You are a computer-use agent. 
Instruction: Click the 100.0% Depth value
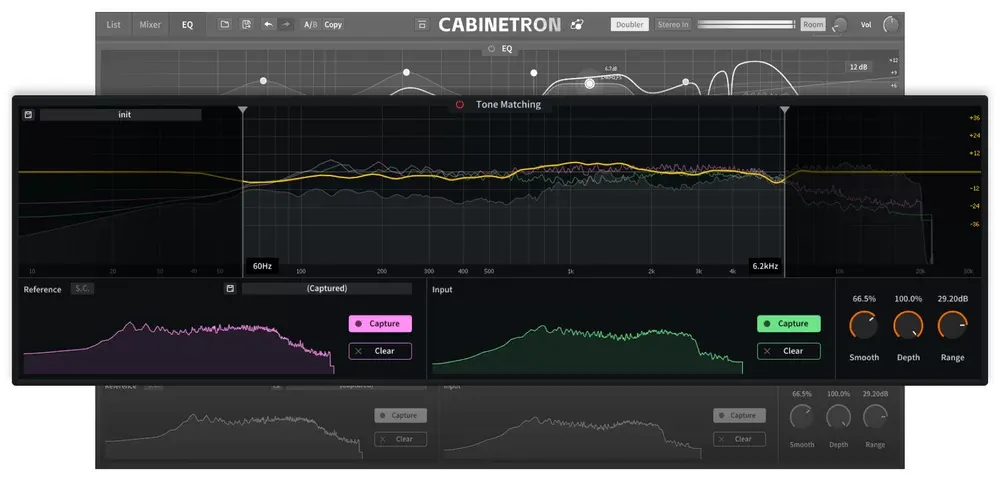tap(908, 299)
